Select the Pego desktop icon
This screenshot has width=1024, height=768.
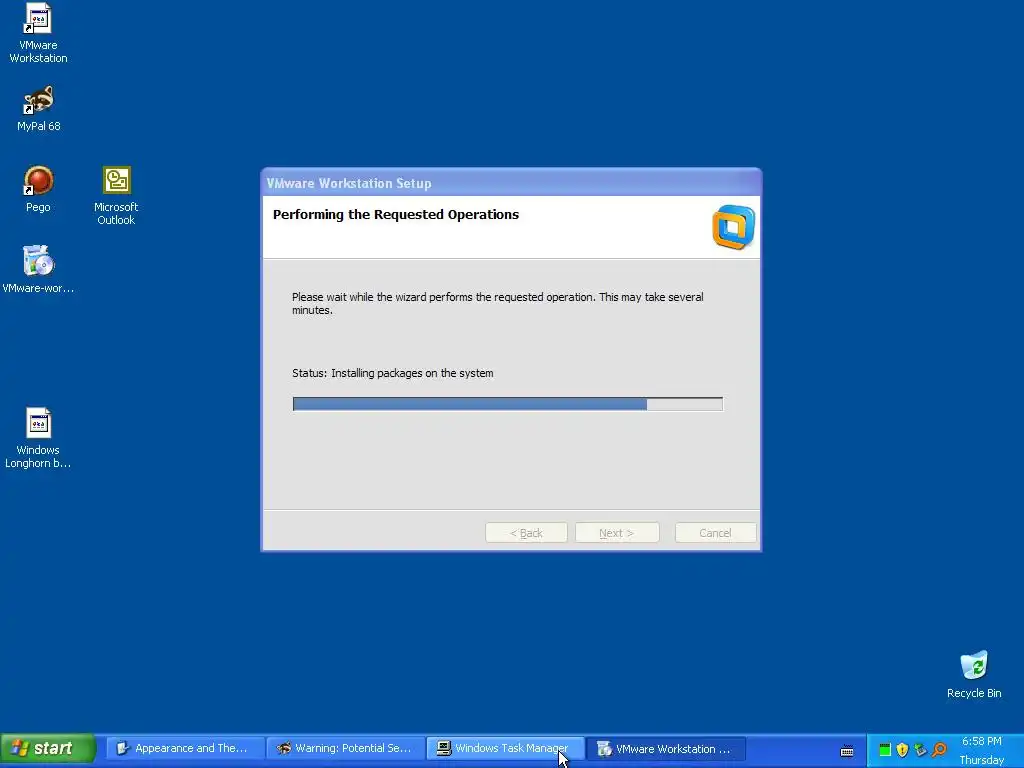38,189
